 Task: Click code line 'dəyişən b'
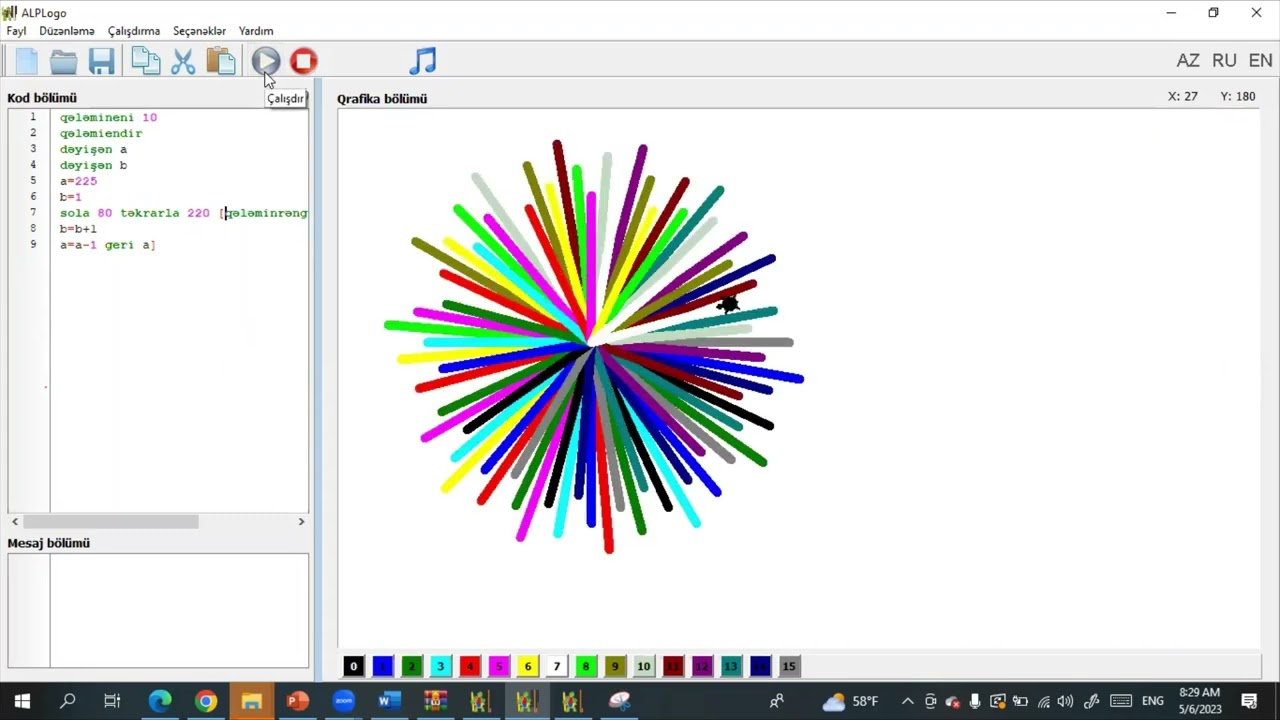coord(93,165)
